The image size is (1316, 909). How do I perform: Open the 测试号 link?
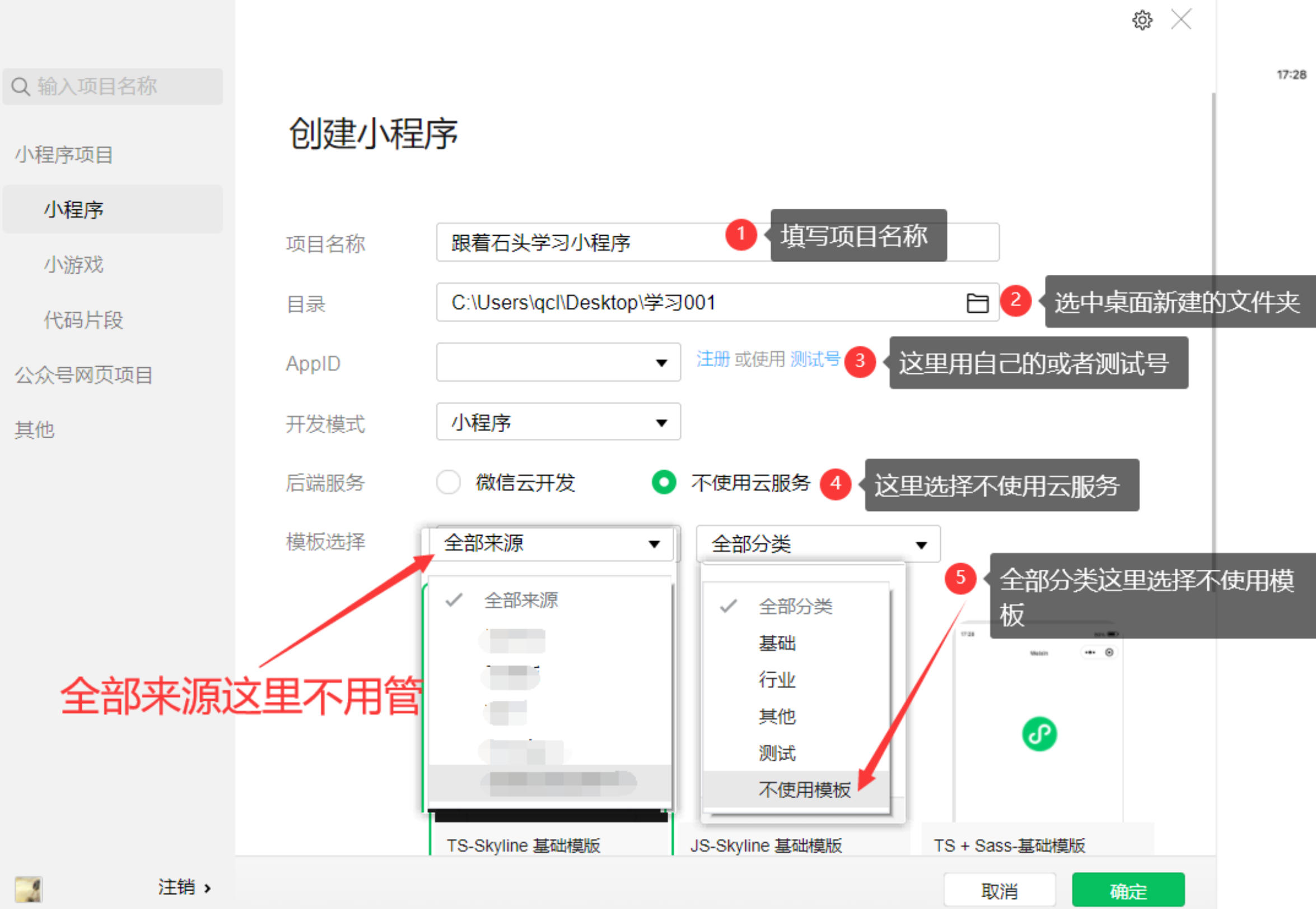click(x=815, y=359)
